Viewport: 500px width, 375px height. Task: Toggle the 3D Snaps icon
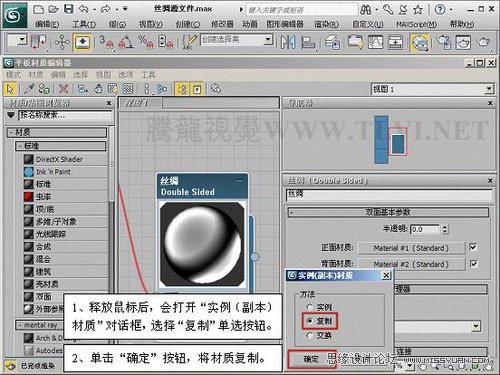(107, 42)
